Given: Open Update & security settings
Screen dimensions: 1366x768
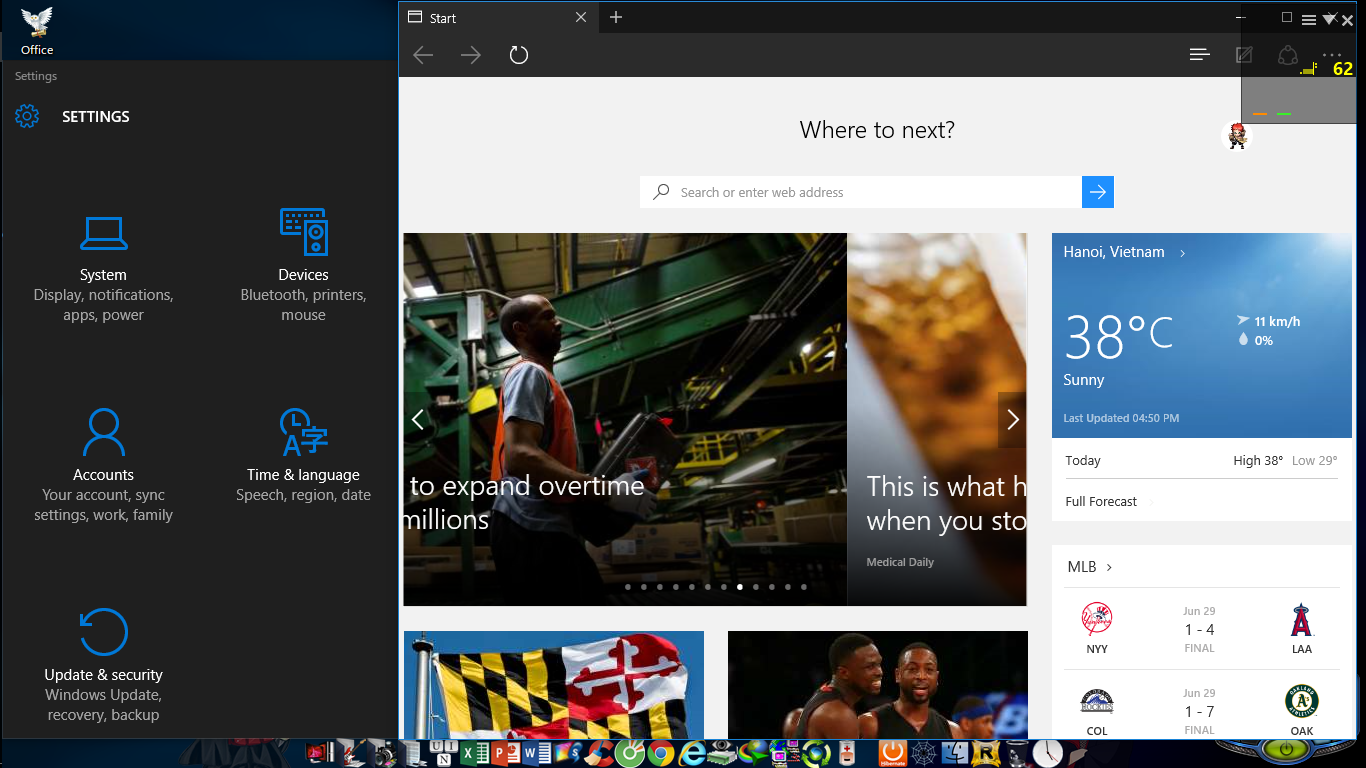Looking at the screenshot, I should [x=103, y=666].
